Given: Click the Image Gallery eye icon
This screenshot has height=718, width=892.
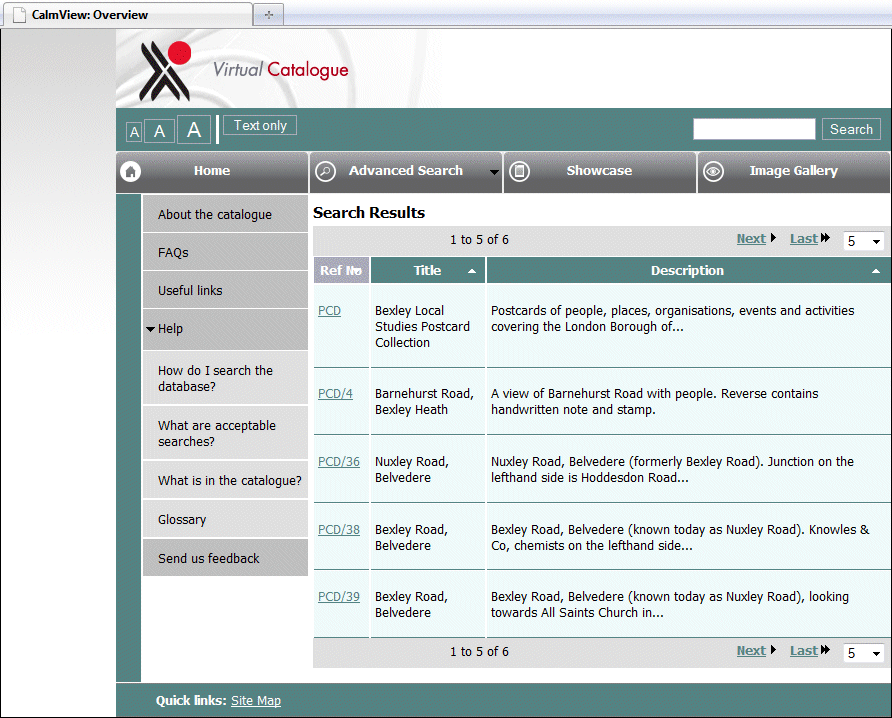Looking at the screenshot, I should 713,172.
